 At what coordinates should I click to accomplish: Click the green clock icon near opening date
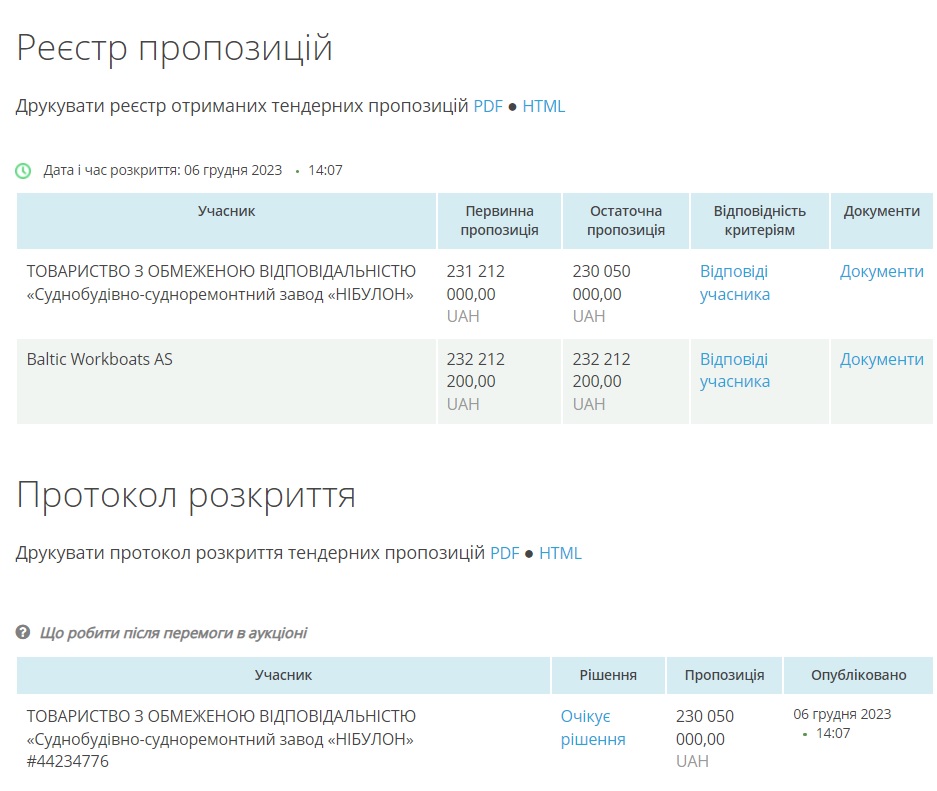[x=23, y=171]
